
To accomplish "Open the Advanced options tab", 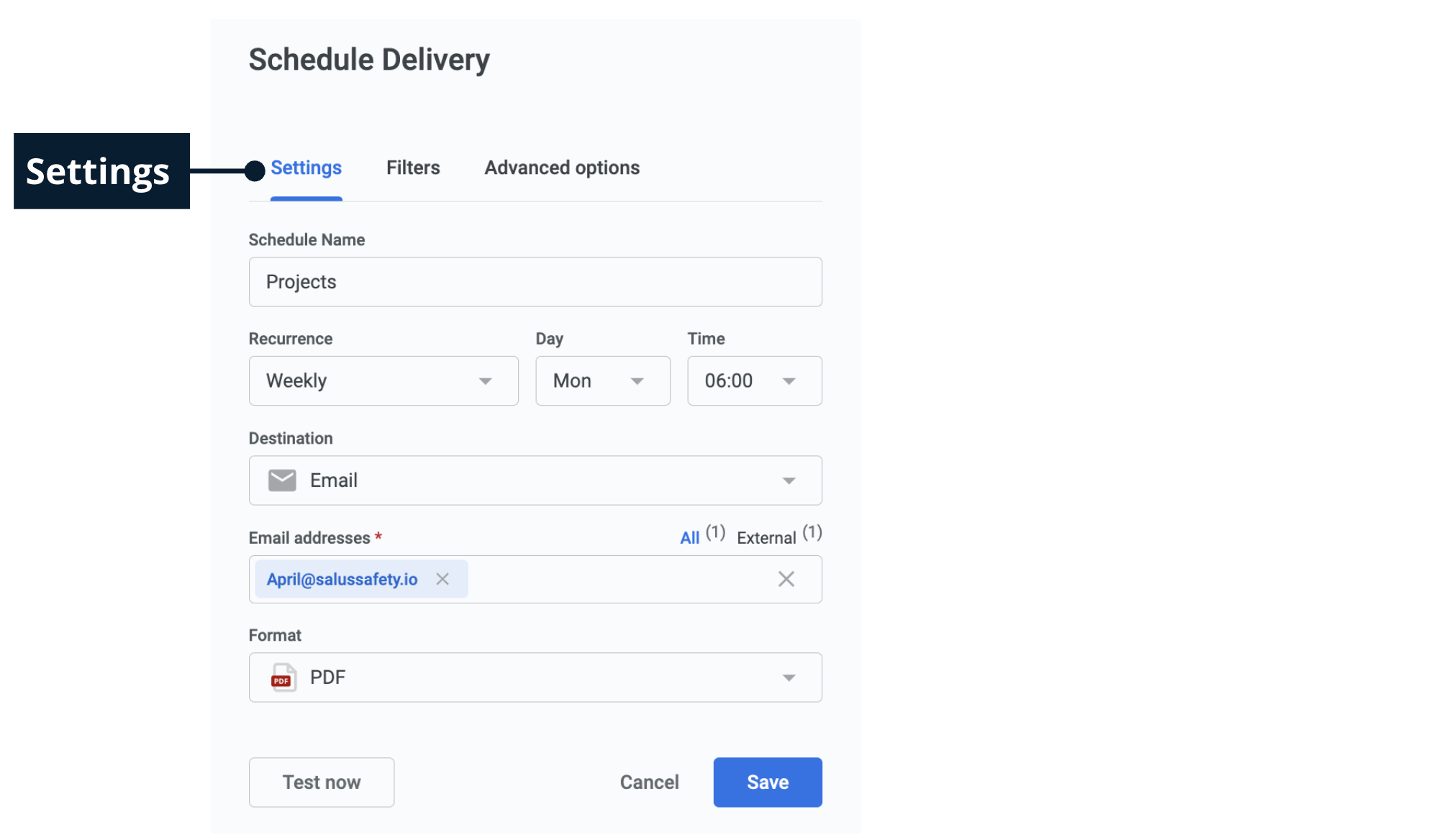I will 562,168.
